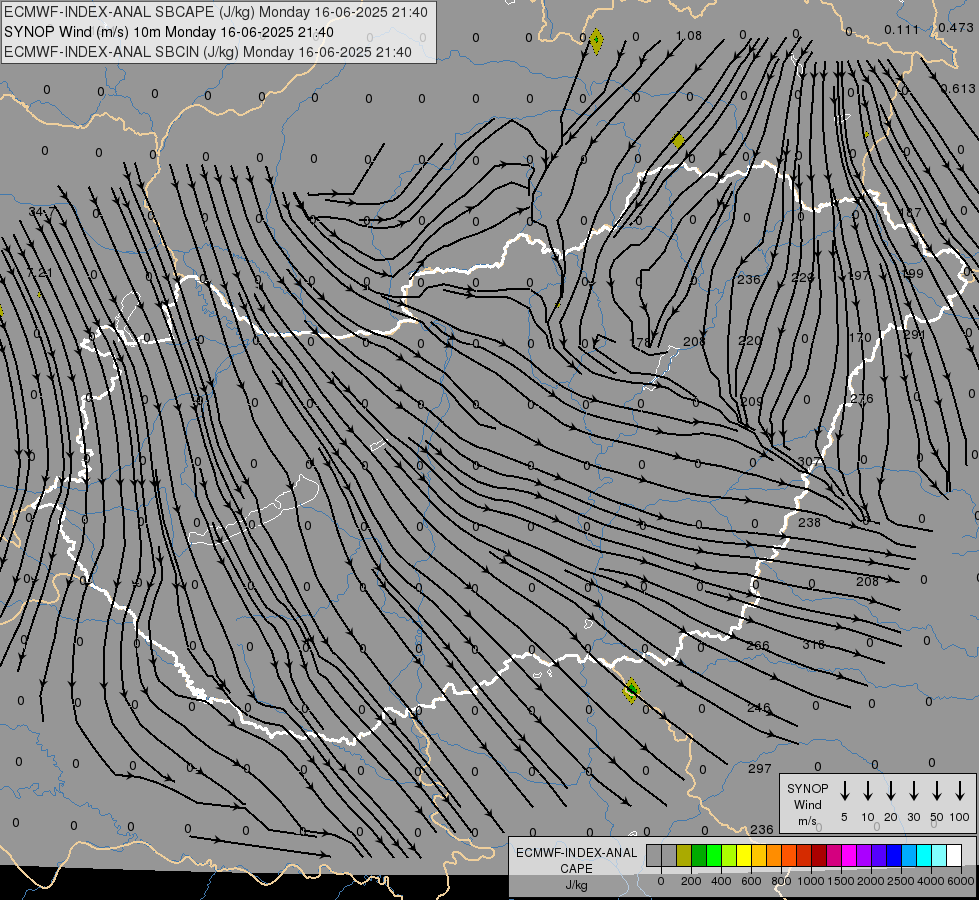979x900 pixels.
Task: Click the 2500 tick label on CAPE scale
Action: tap(901, 881)
